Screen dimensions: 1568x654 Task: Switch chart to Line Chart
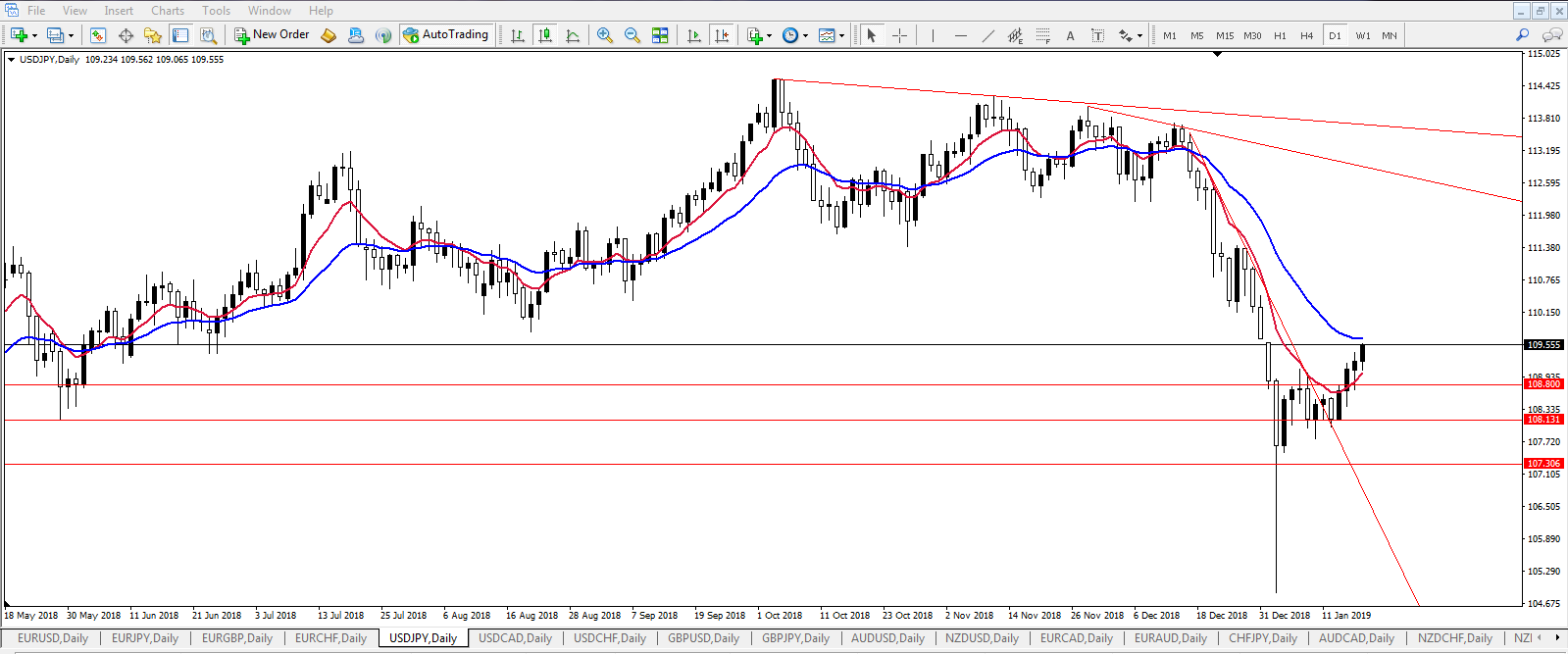(x=573, y=35)
